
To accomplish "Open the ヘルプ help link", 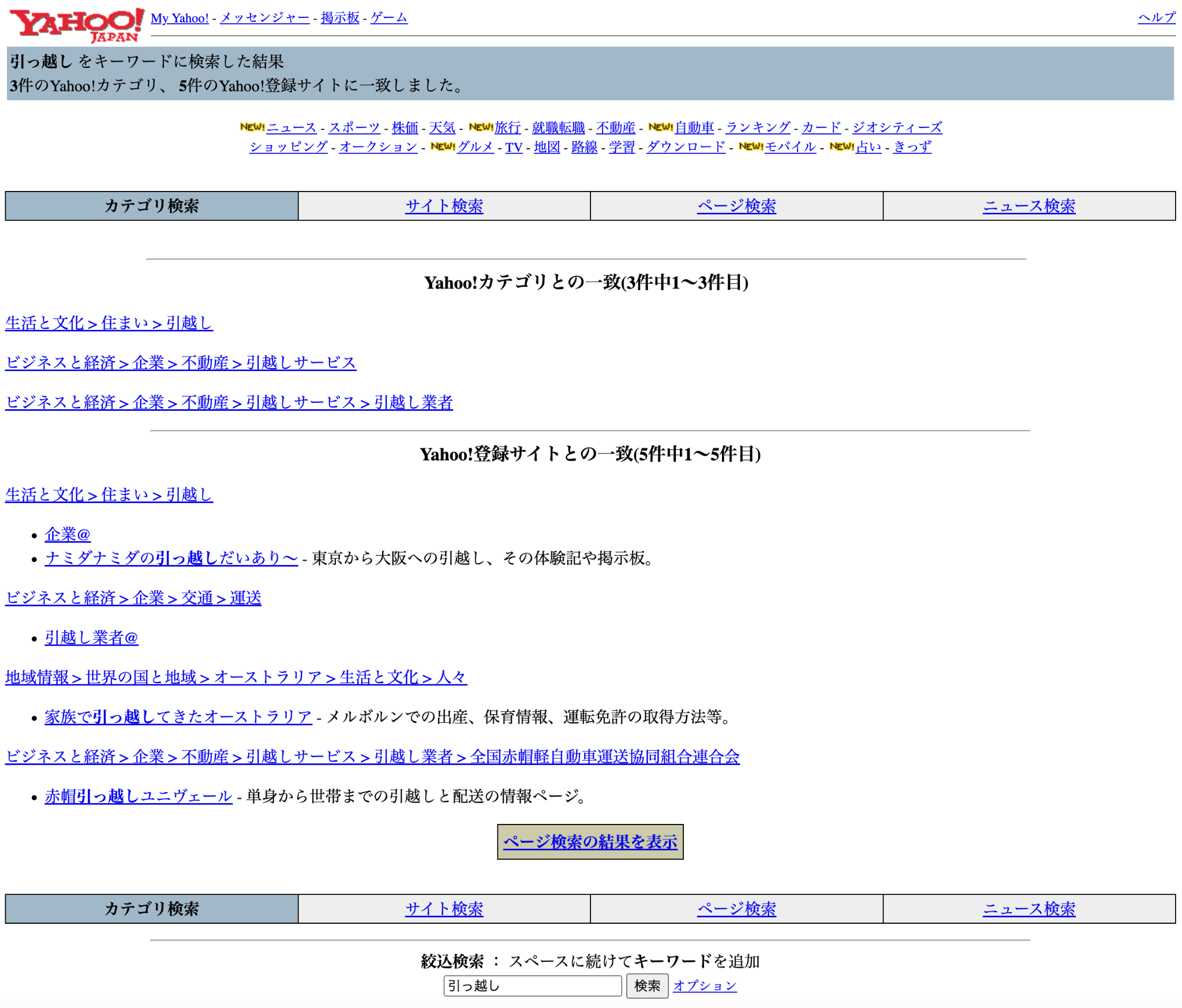I will pyautogui.click(x=1156, y=18).
